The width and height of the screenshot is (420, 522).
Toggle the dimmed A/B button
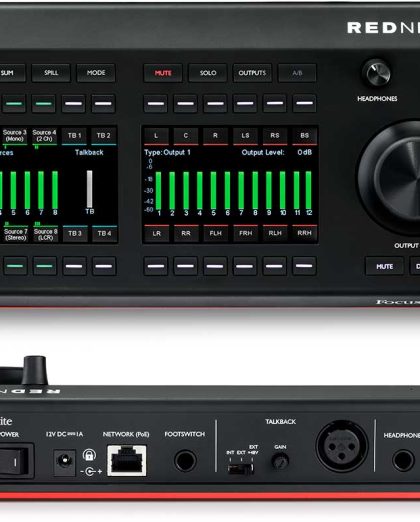297,73
